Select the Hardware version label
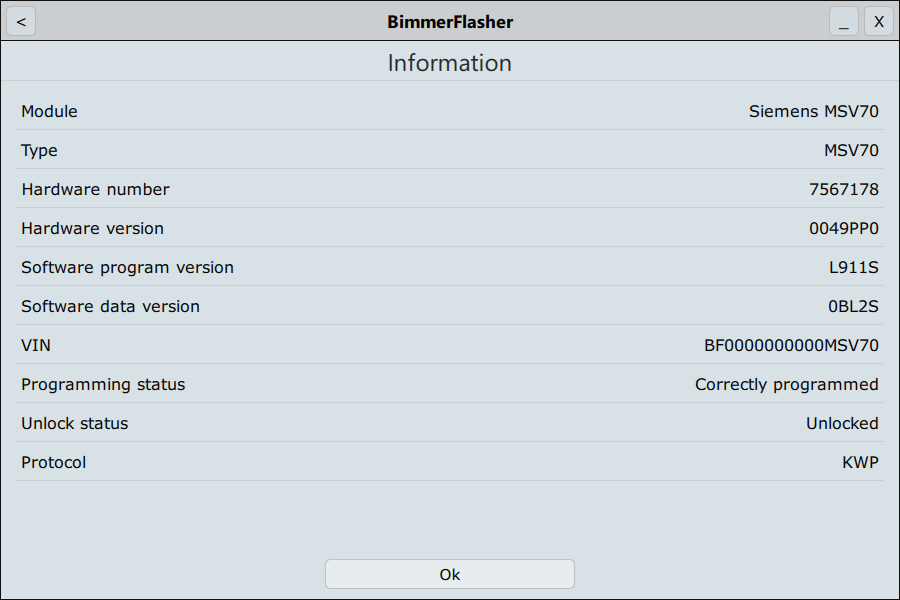The height and width of the screenshot is (600, 900). click(92, 228)
